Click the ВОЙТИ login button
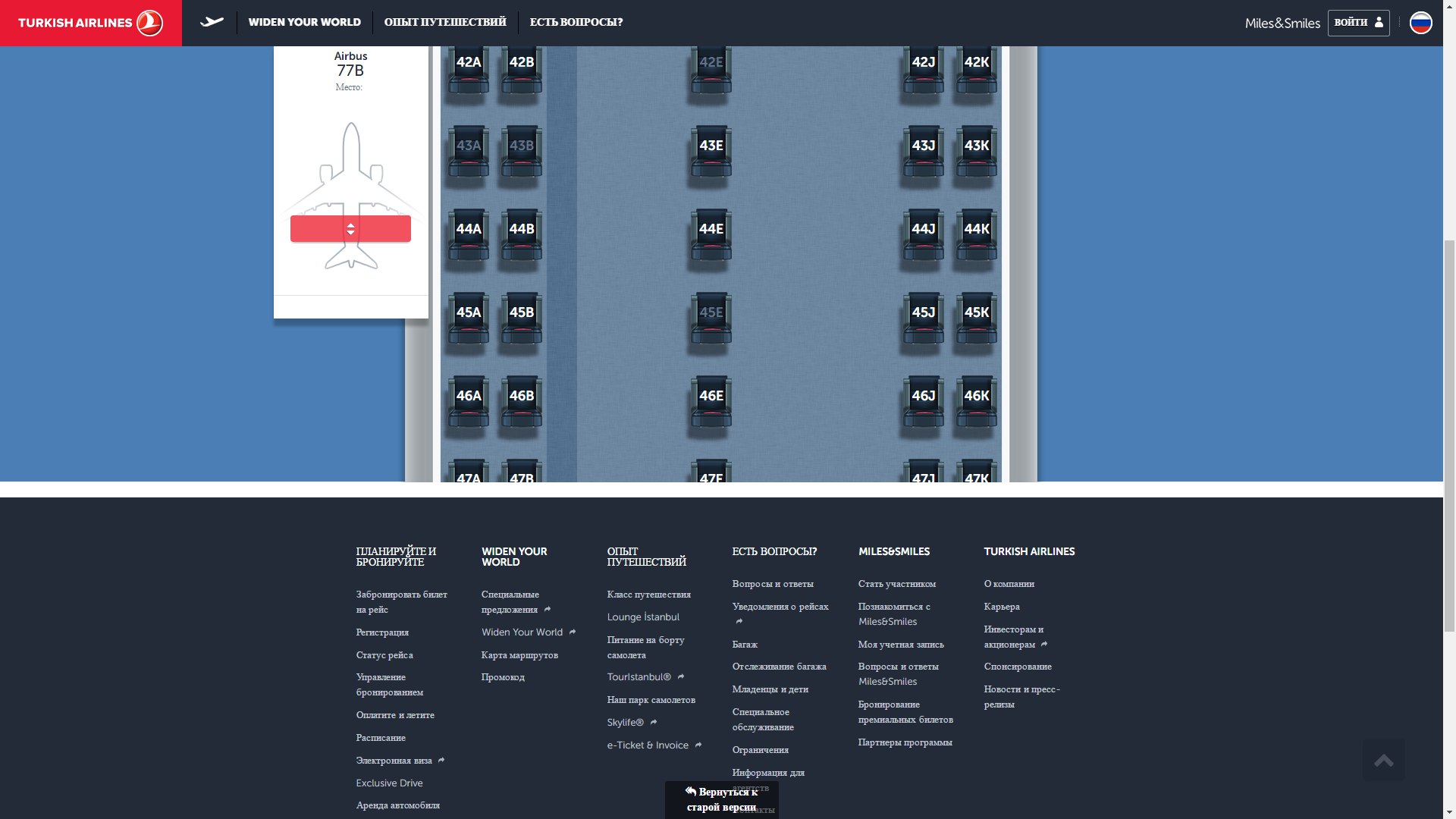Screen dimensions: 1456x819 click(1358, 23)
